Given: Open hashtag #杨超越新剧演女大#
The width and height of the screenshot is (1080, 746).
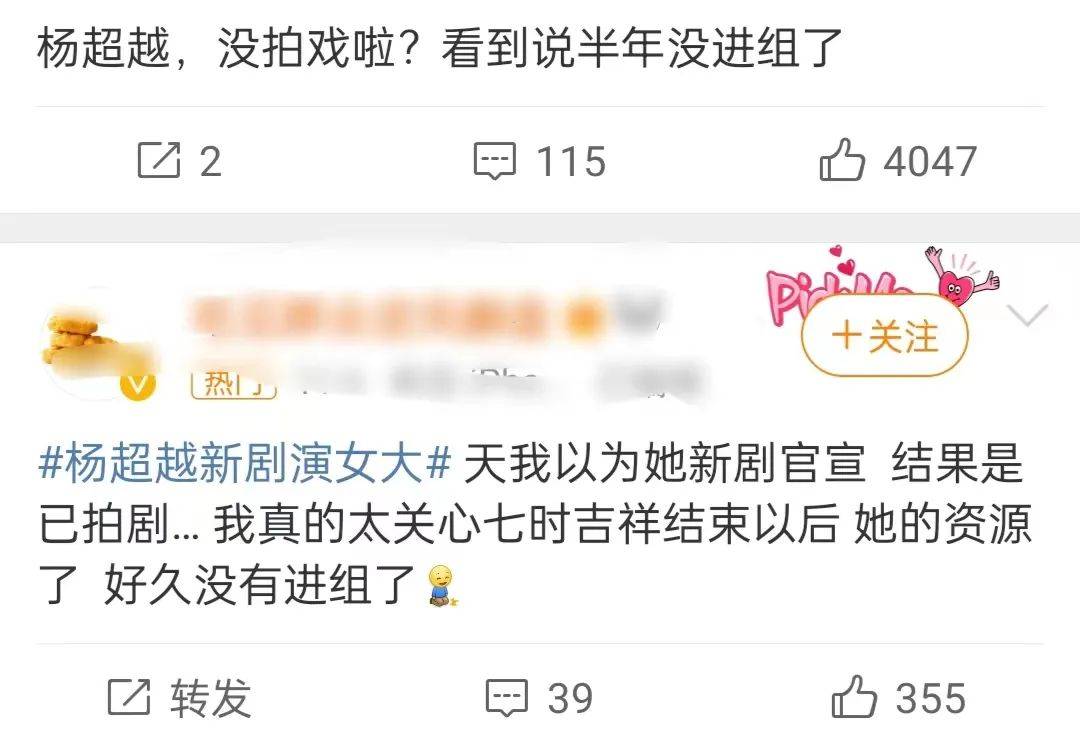Looking at the screenshot, I should 245,464.
